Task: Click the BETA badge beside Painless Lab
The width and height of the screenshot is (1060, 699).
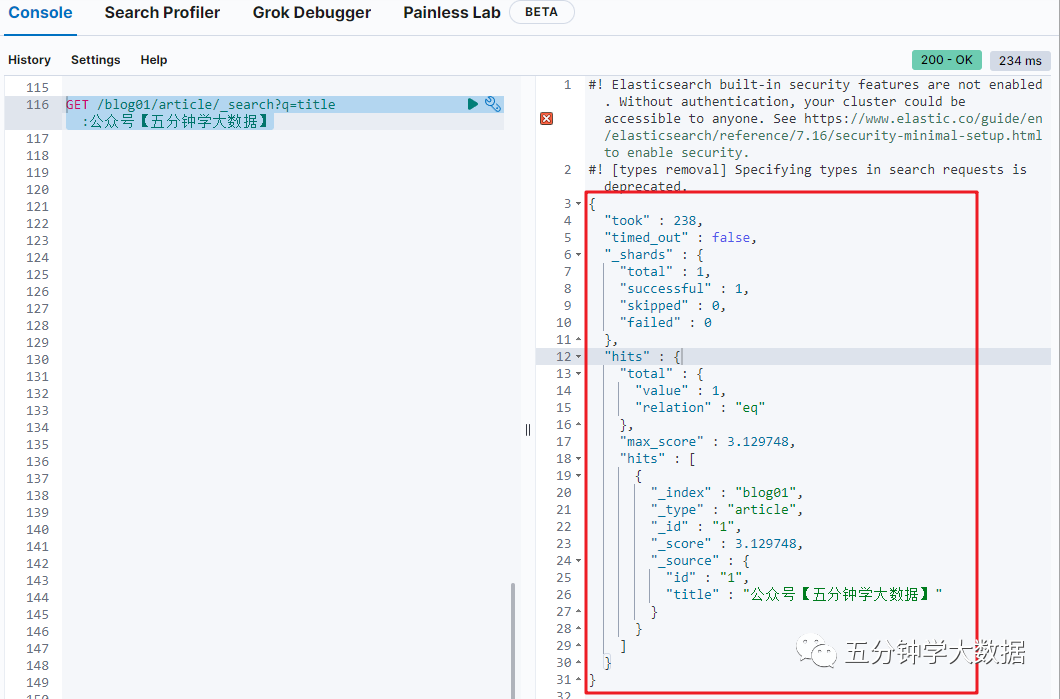Action: (x=541, y=12)
